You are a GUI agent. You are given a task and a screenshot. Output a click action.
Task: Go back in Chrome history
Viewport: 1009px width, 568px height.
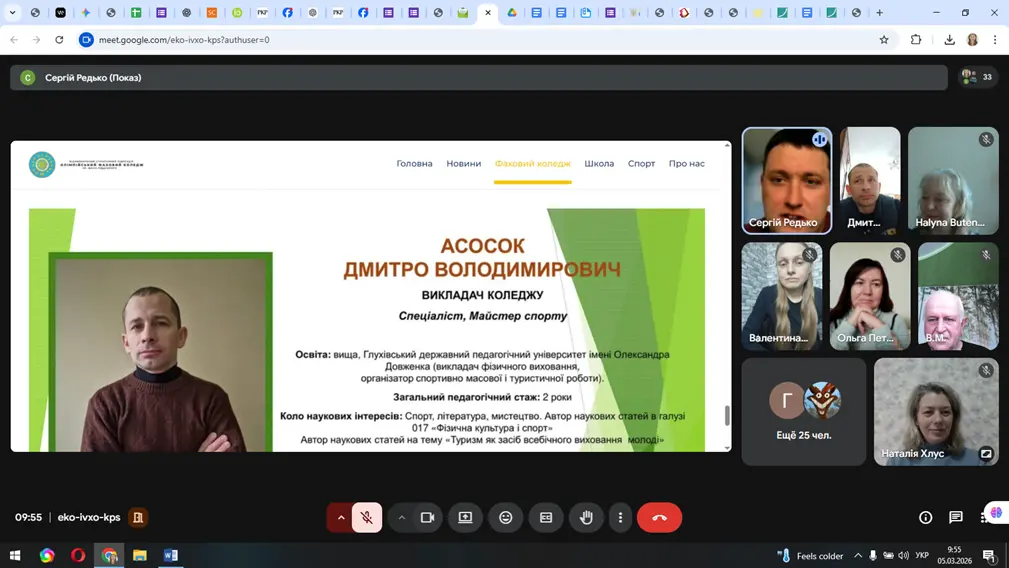14,40
